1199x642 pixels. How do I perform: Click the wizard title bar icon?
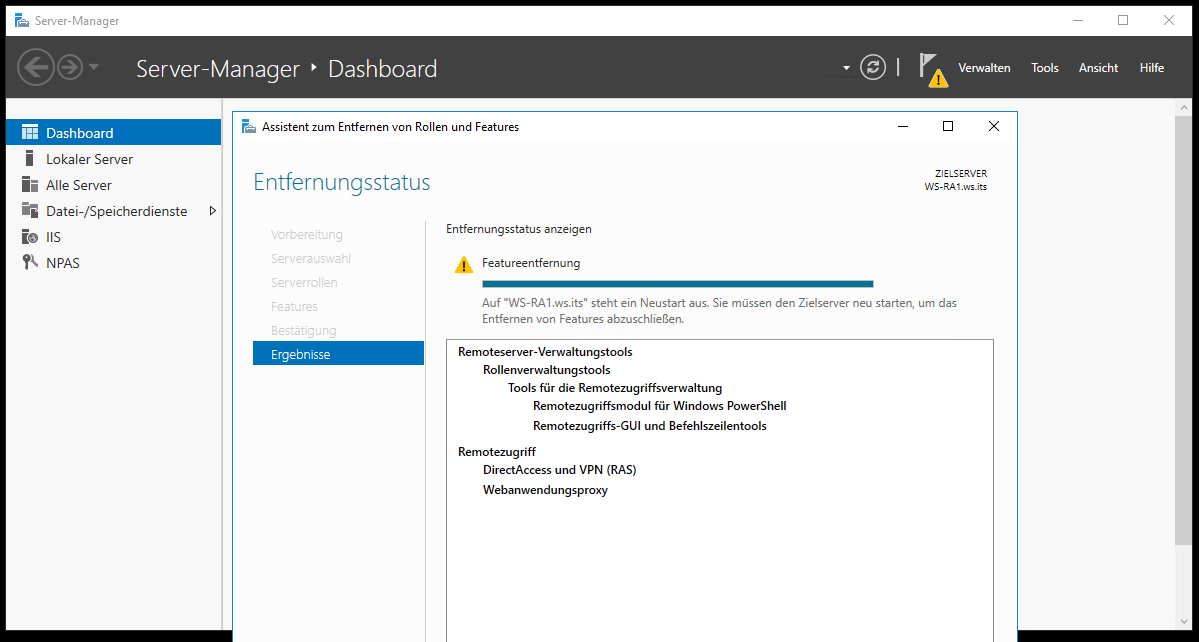pyautogui.click(x=249, y=127)
